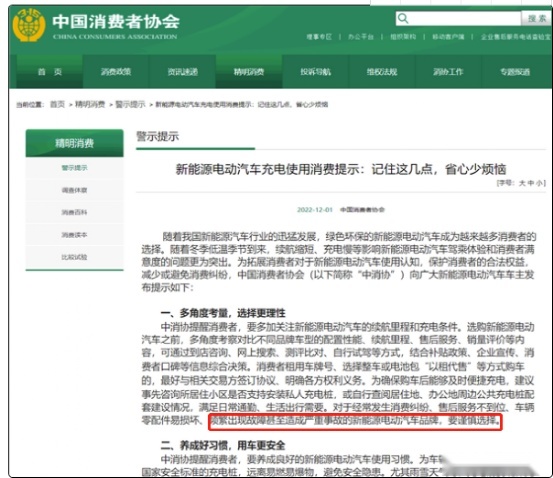Click inside the search text field

click(x=465, y=18)
